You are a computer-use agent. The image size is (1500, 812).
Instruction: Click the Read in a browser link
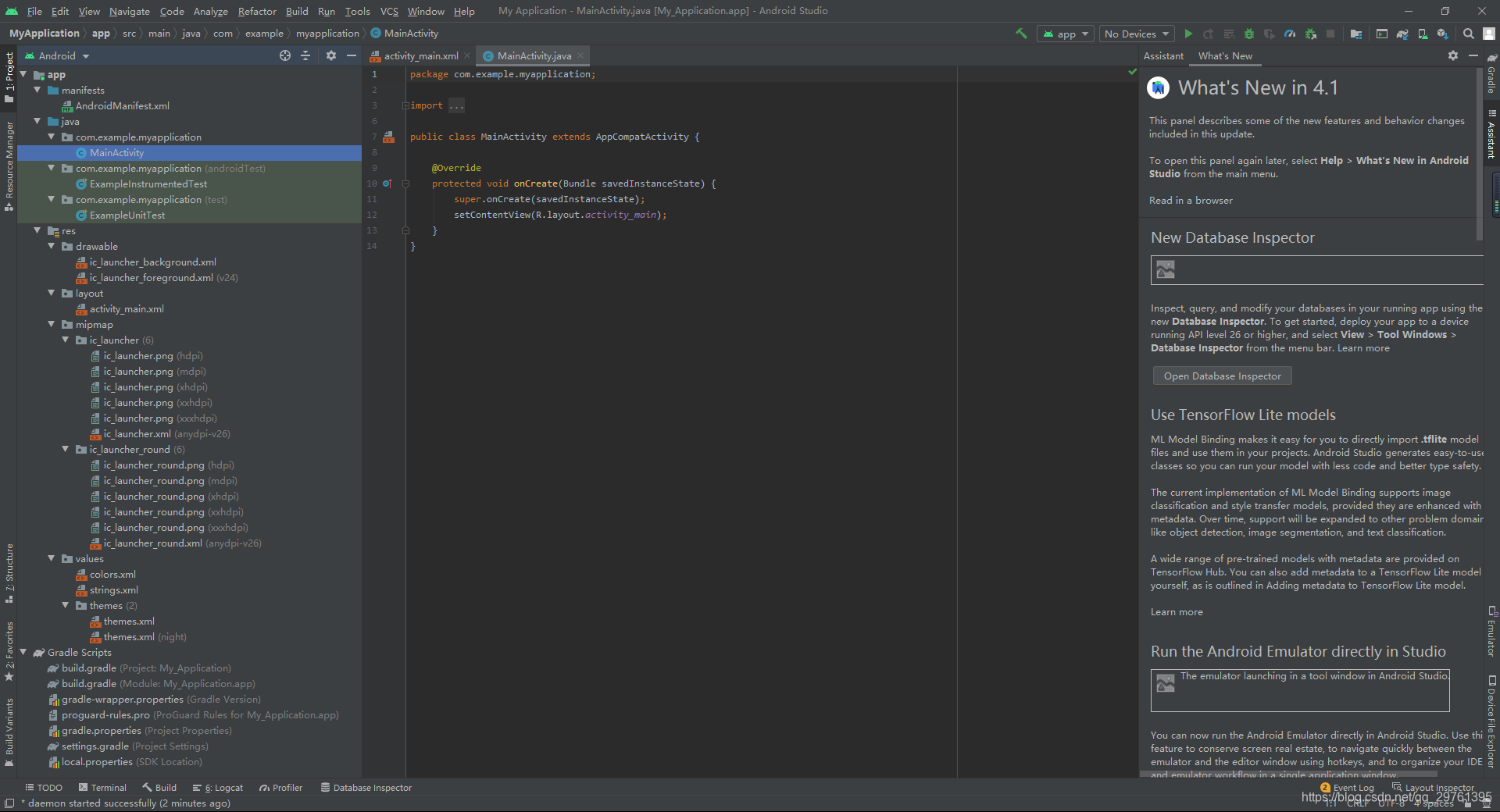pos(1191,201)
